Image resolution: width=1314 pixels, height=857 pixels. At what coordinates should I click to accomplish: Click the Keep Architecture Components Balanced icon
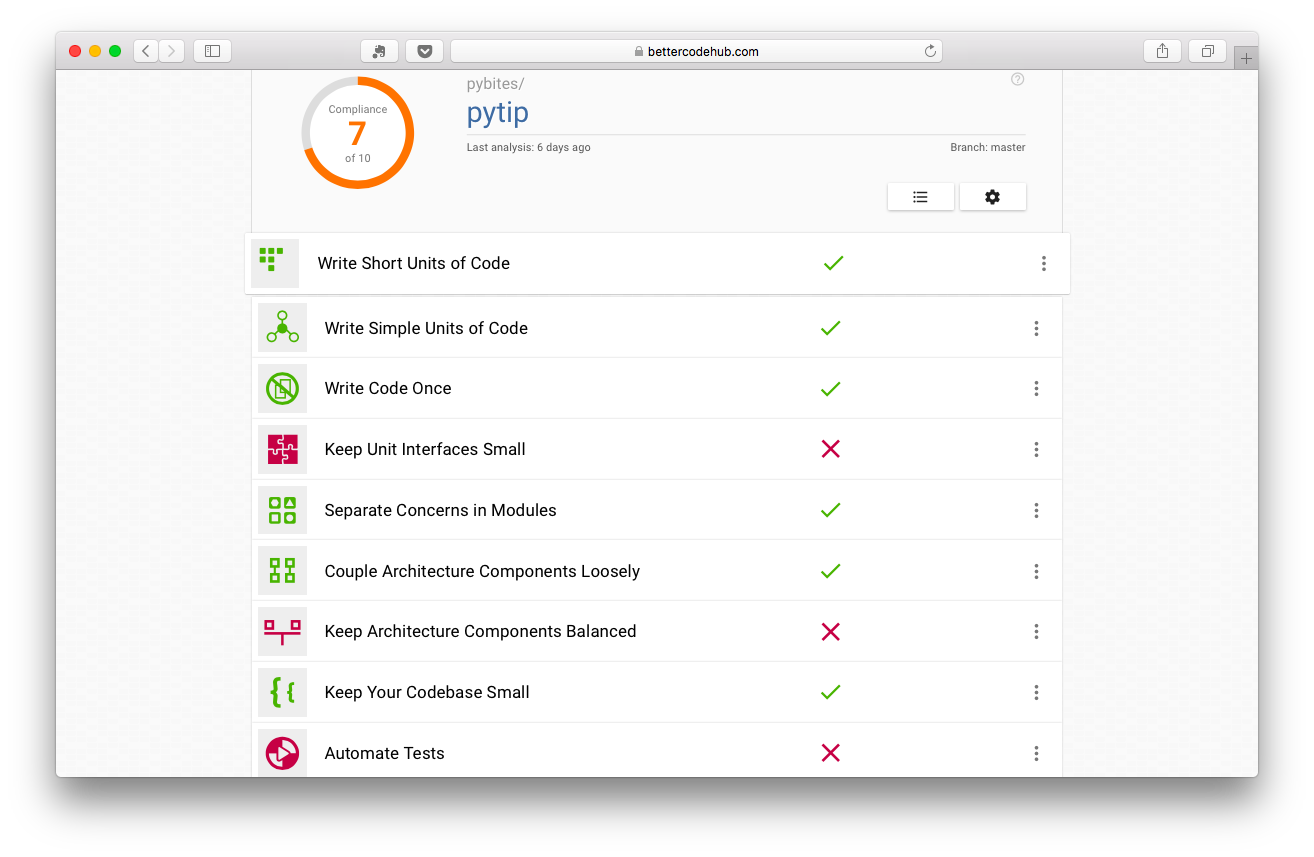click(282, 631)
